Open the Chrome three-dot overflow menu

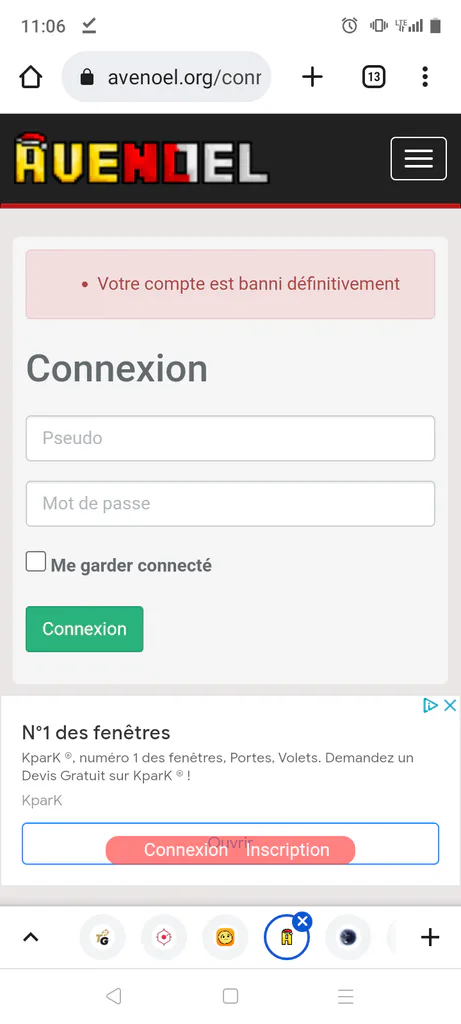425,77
